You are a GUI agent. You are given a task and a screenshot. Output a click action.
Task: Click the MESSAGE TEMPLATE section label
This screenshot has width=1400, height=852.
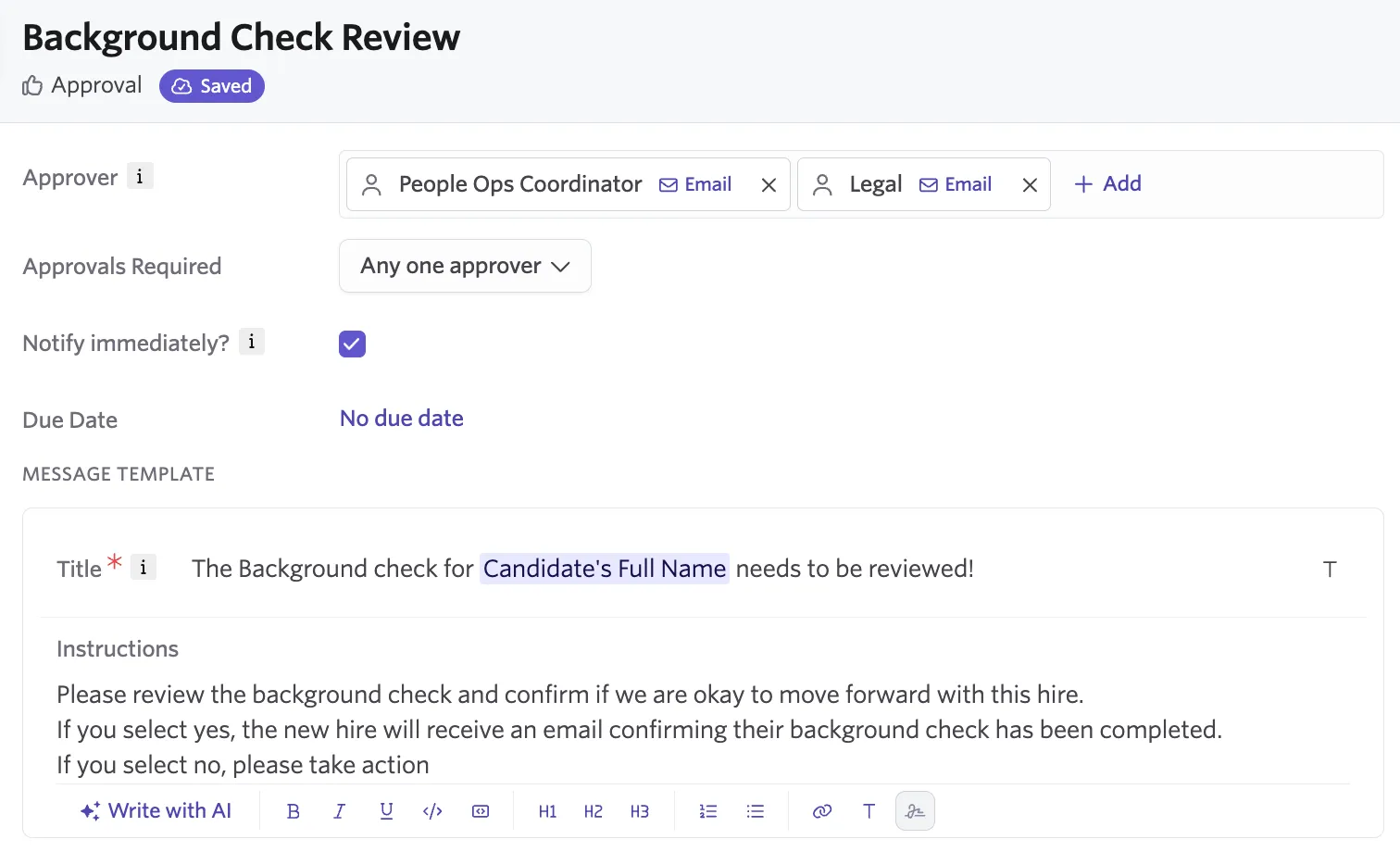point(119,474)
